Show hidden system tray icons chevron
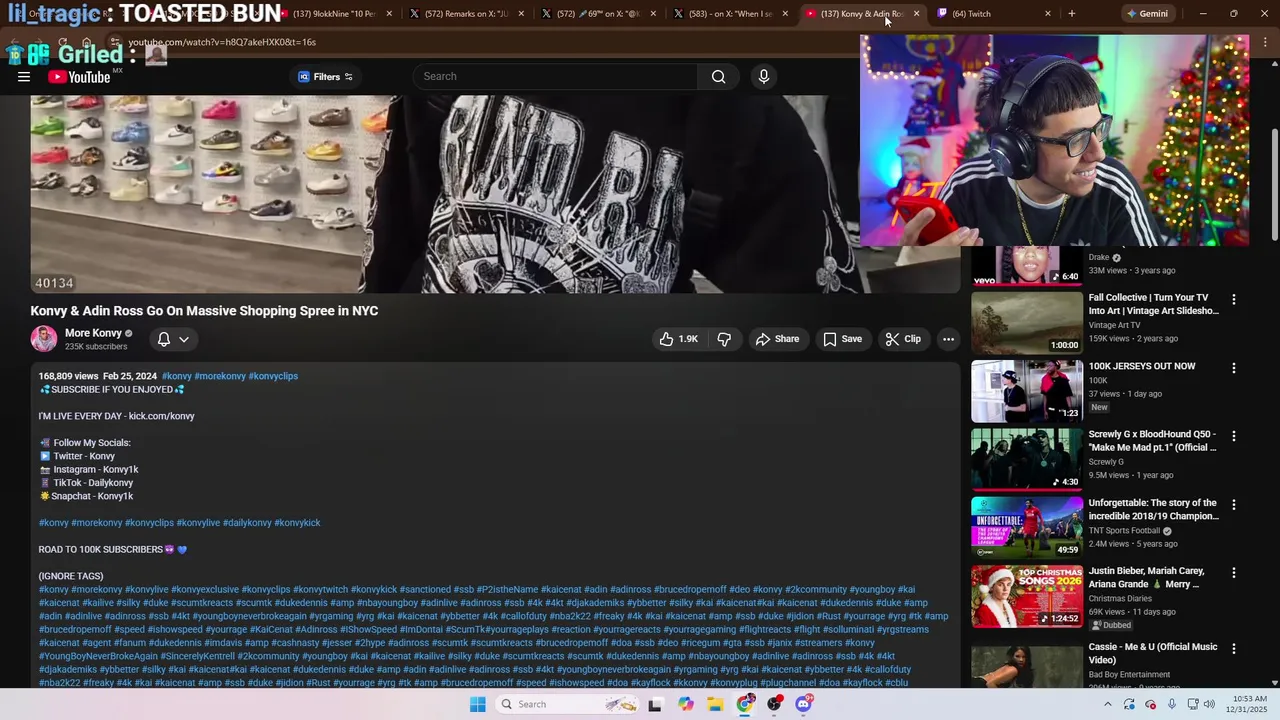1280x720 pixels. [1107, 704]
